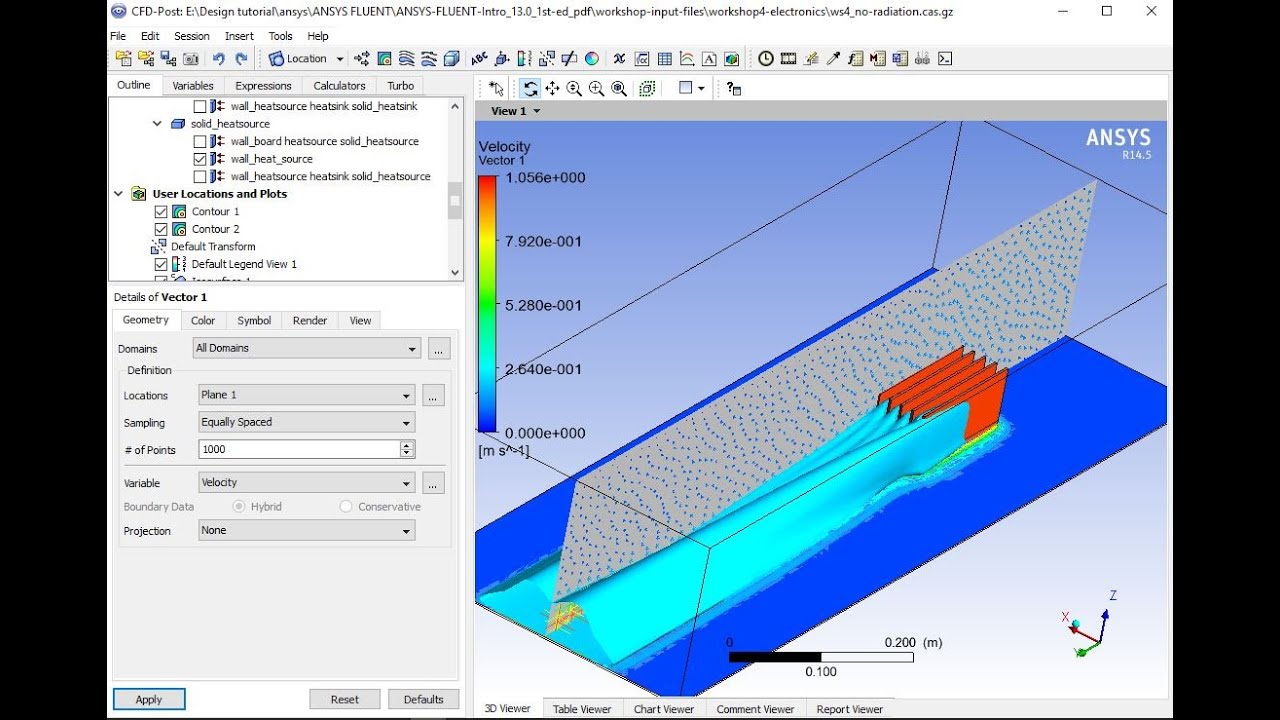This screenshot has height=720, width=1280.
Task: Select the Probe eyedropper tool
Action: [833, 59]
